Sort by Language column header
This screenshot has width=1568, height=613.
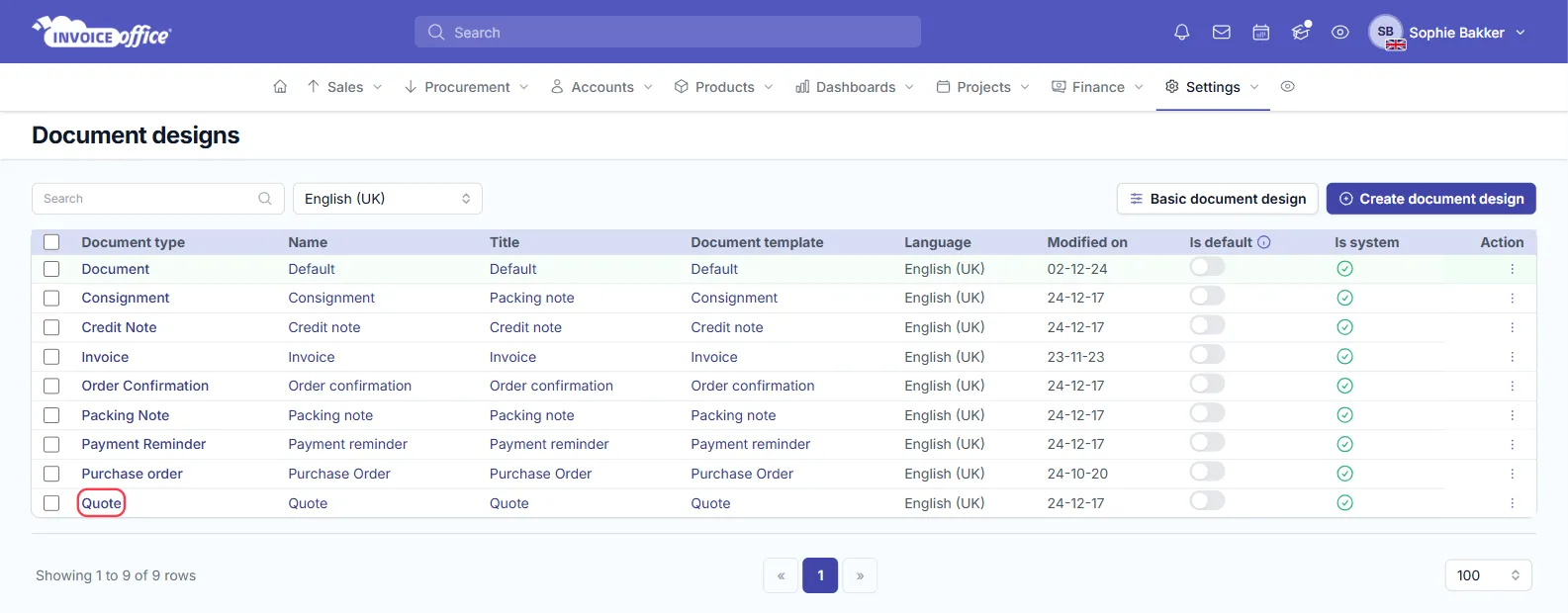tap(938, 242)
